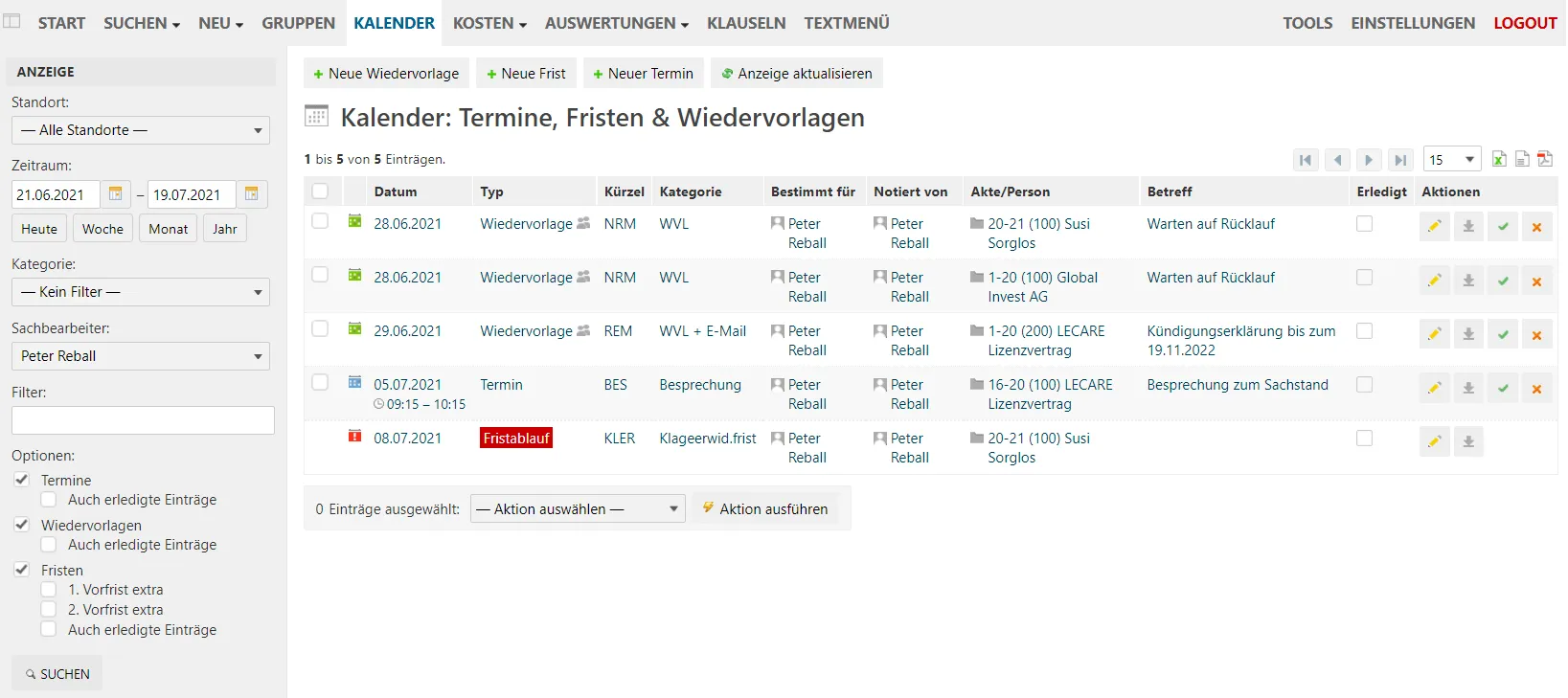This screenshot has height=698, width=1568.
Task: Log out using LOGOUT
Action: [x=1525, y=23]
